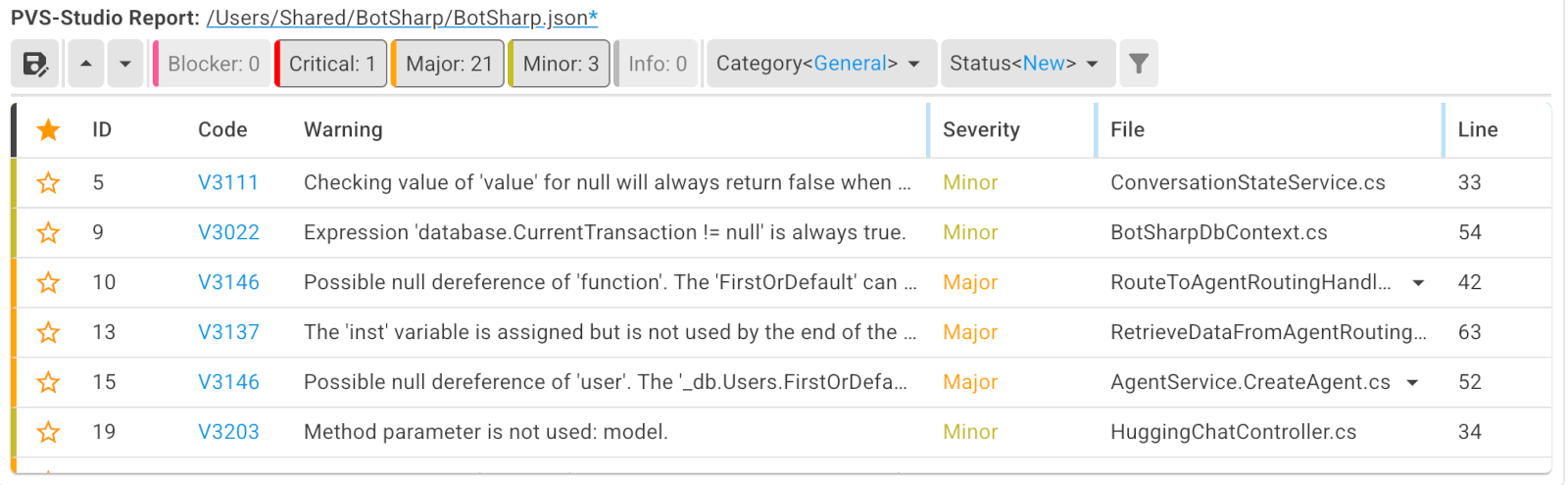Expand the RouteToAgentRoutingHandl file dropdown arrow
Screen dimensions: 1568x485
1418,283
